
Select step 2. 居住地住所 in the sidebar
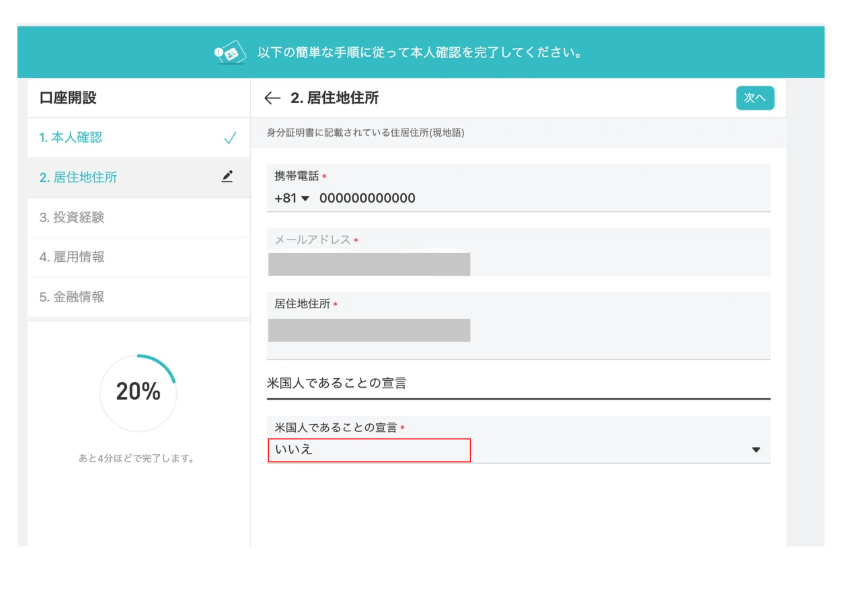pyautogui.click(x=78, y=177)
